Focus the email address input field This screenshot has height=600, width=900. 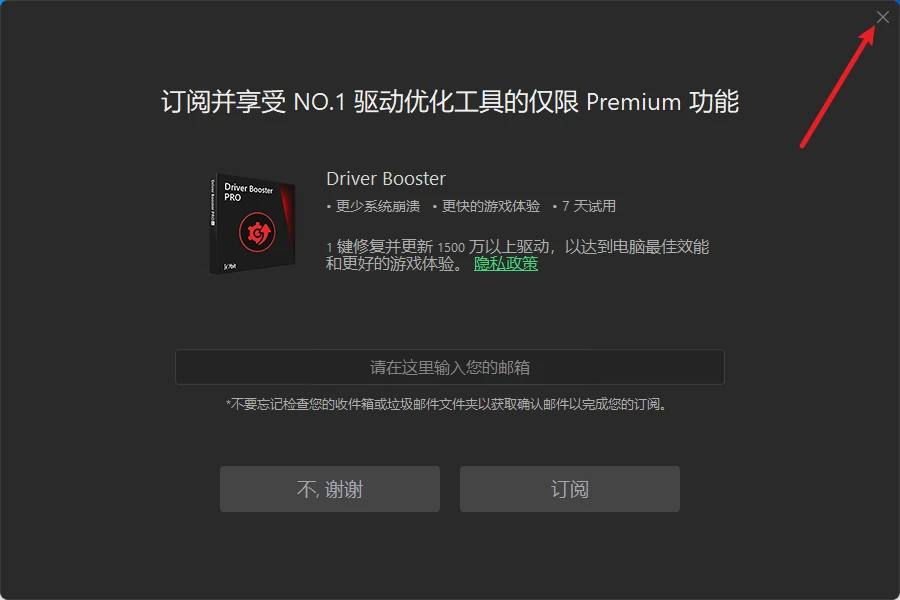[449, 367]
